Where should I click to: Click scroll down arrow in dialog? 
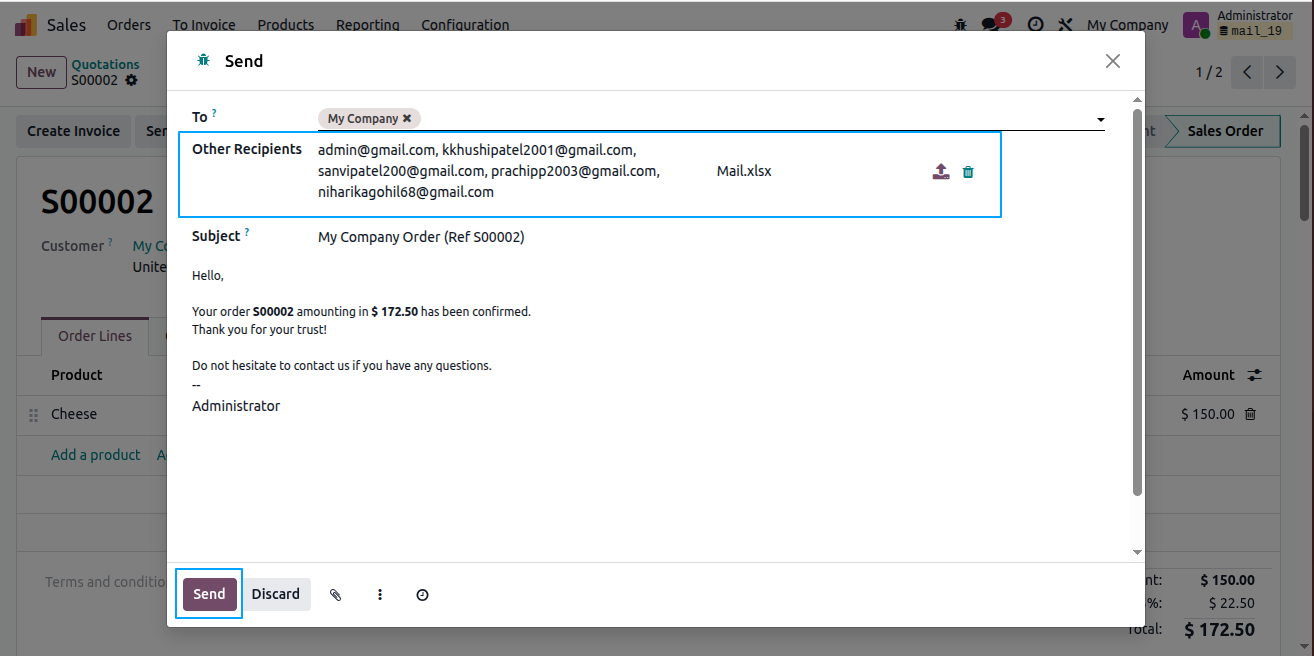[1137, 552]
